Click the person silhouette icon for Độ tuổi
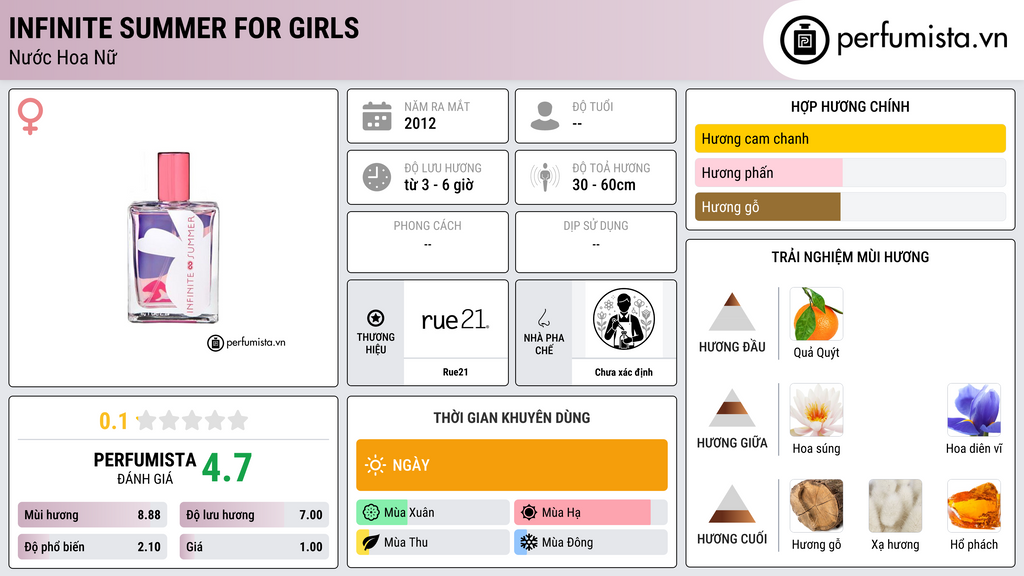 point(545,116)
